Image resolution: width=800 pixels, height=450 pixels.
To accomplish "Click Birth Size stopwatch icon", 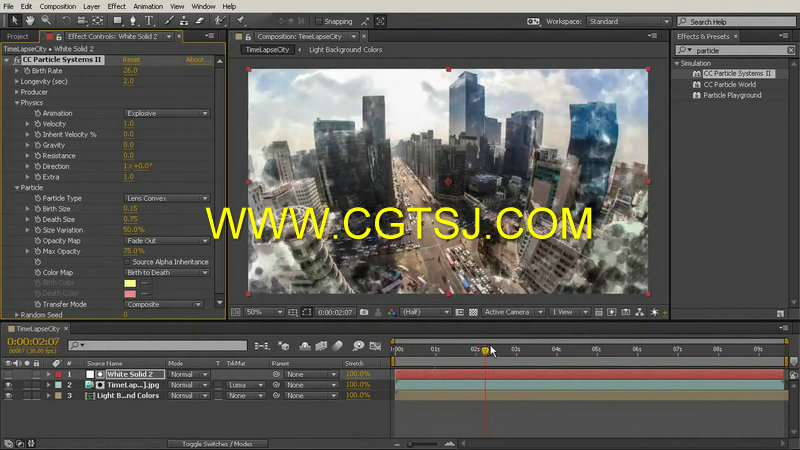I will (37, 209).
